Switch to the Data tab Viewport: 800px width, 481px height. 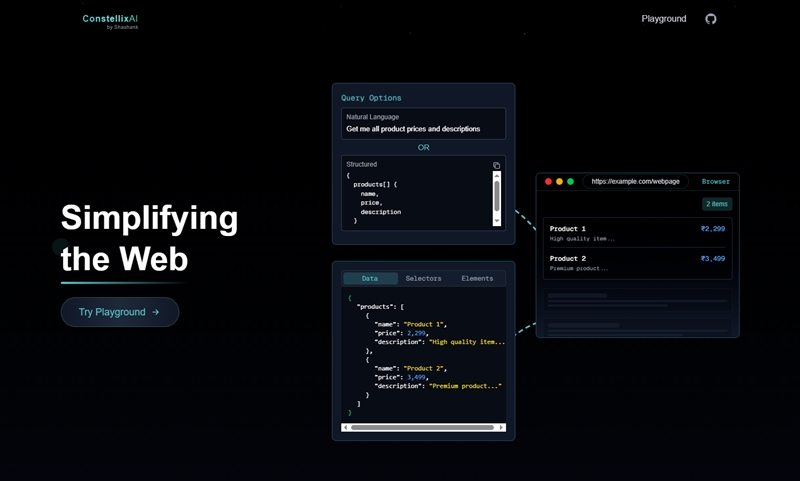click(x=370, y=278)
